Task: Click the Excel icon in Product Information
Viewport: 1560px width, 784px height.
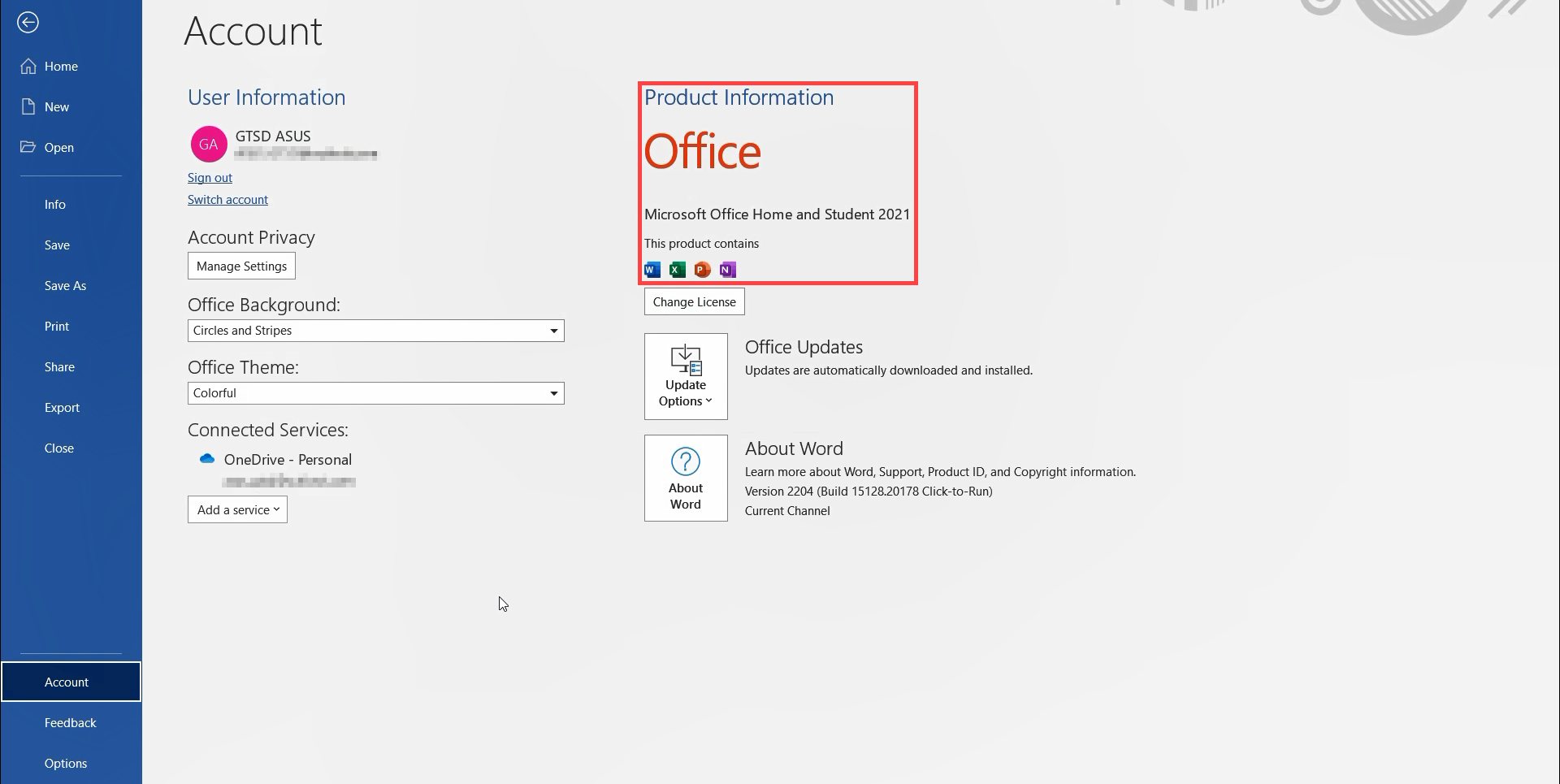Action: coord(678,270)
